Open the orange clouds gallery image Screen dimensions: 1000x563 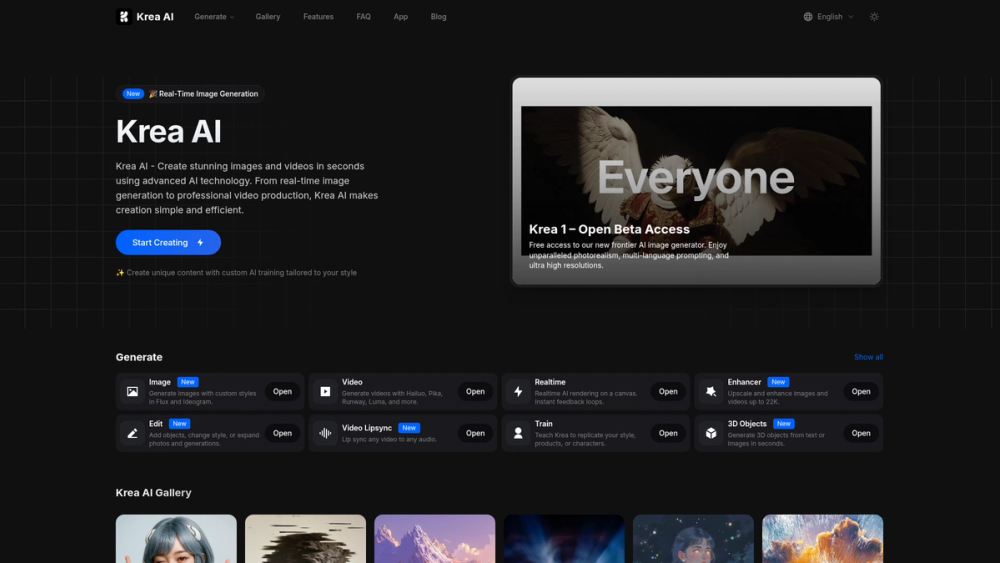(823, 539)
